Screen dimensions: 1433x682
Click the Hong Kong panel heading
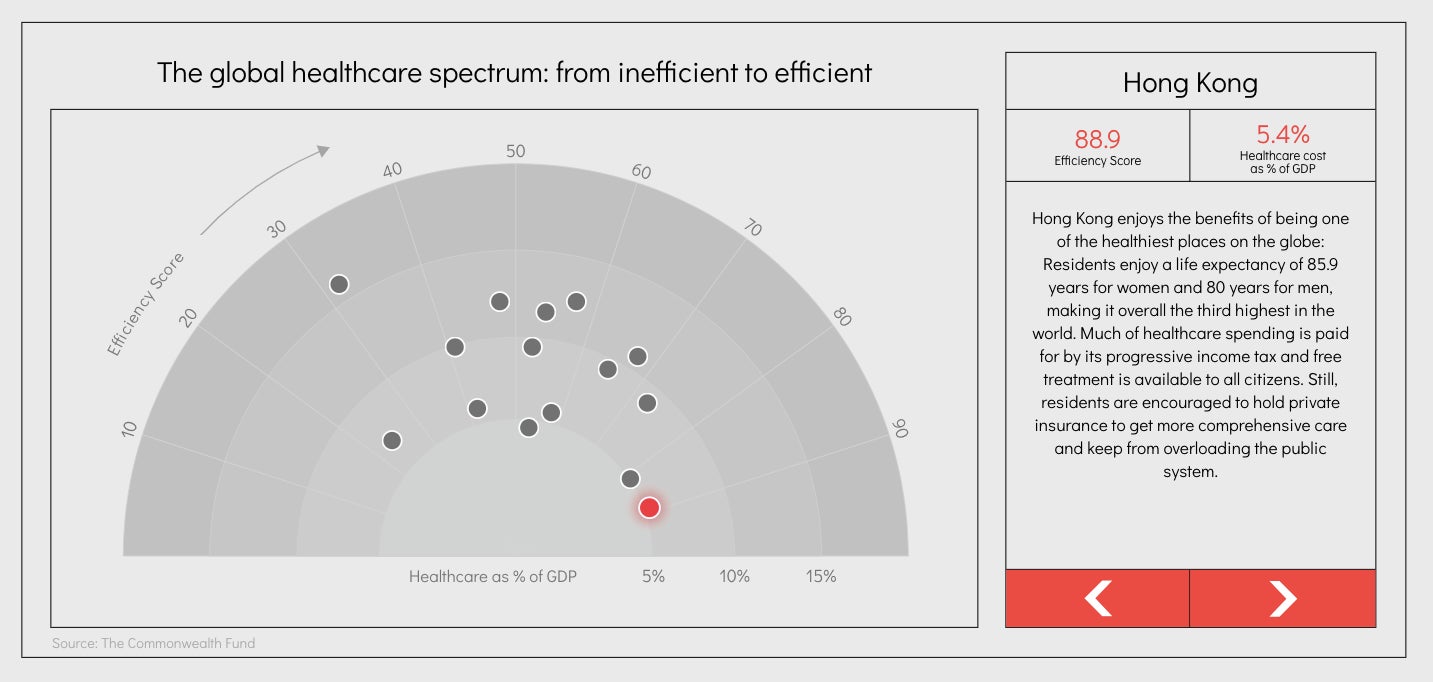click(x=1190, y=82)
